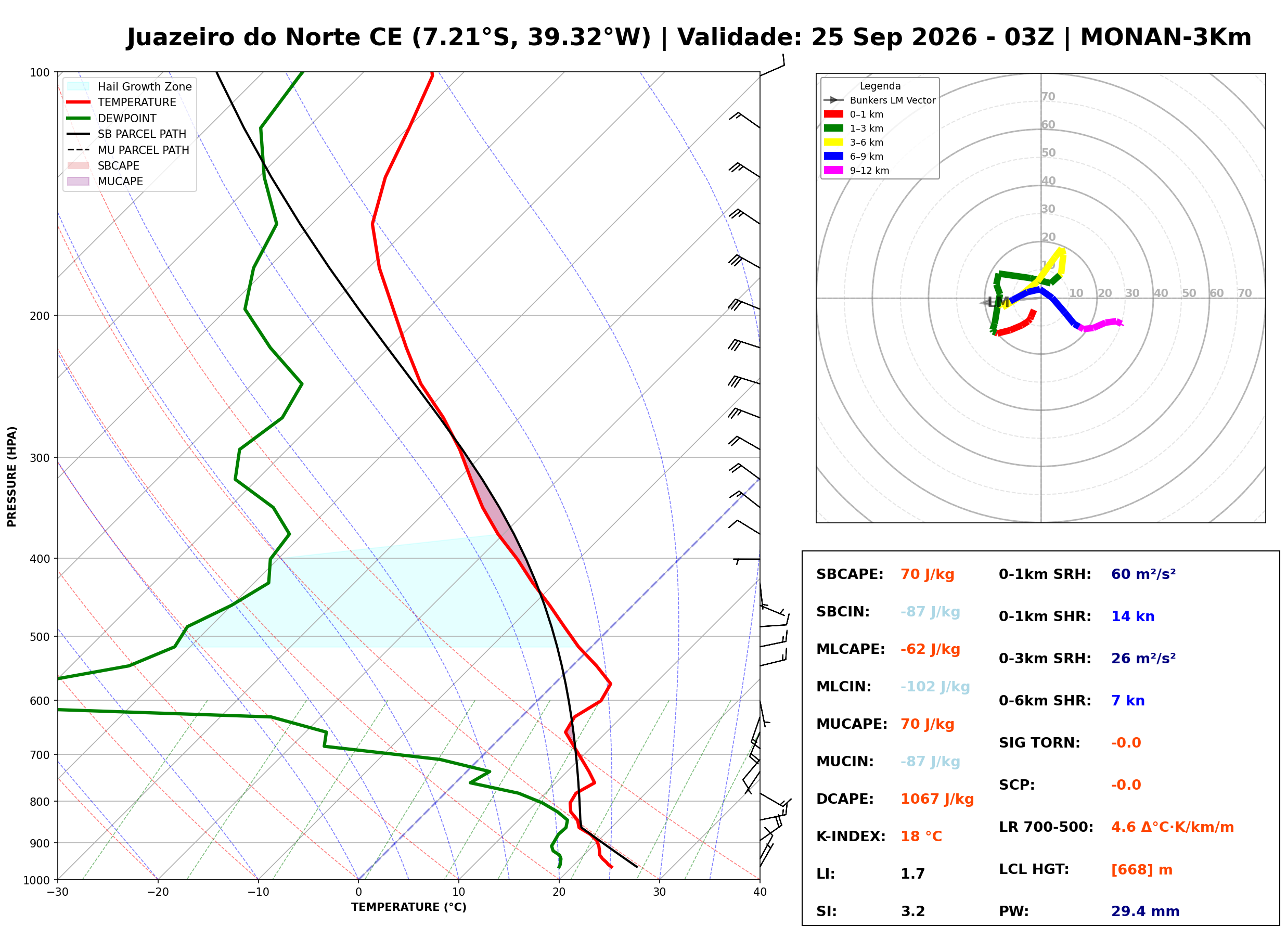The width and height of the screenshot is (1287, 952).
Task: Click the yellow 3–6 km legend swatch
Action: pyautogui.click(x=833, y=142)
